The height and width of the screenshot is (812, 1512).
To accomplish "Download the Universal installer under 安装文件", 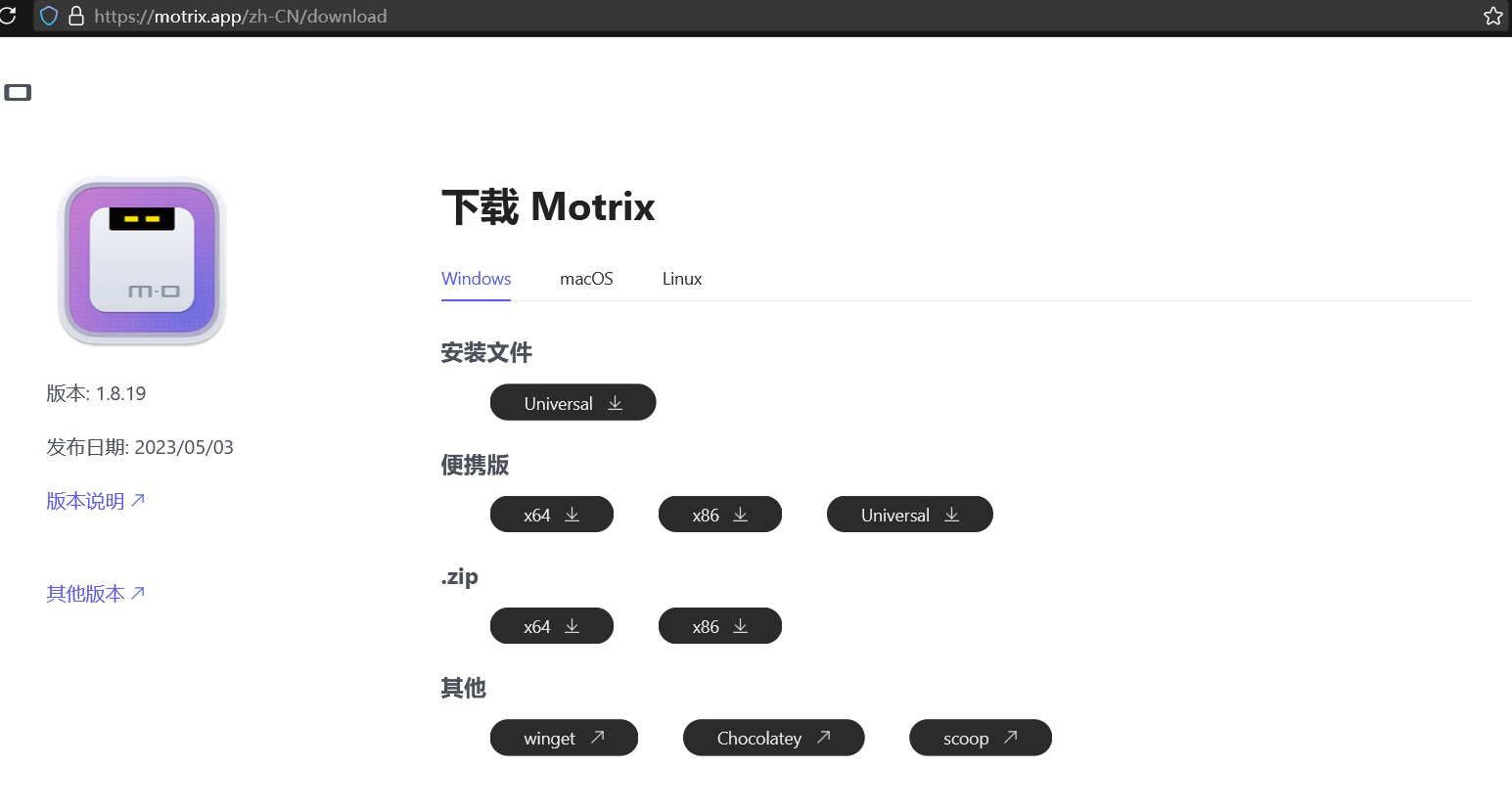I will [573, 402].
